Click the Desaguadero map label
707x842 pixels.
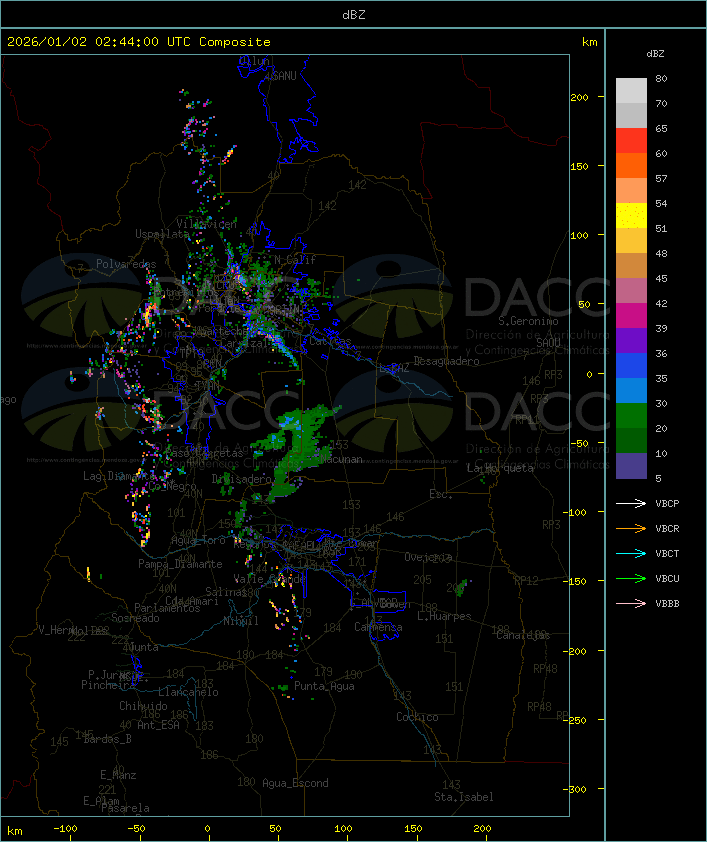pos(447,361)
